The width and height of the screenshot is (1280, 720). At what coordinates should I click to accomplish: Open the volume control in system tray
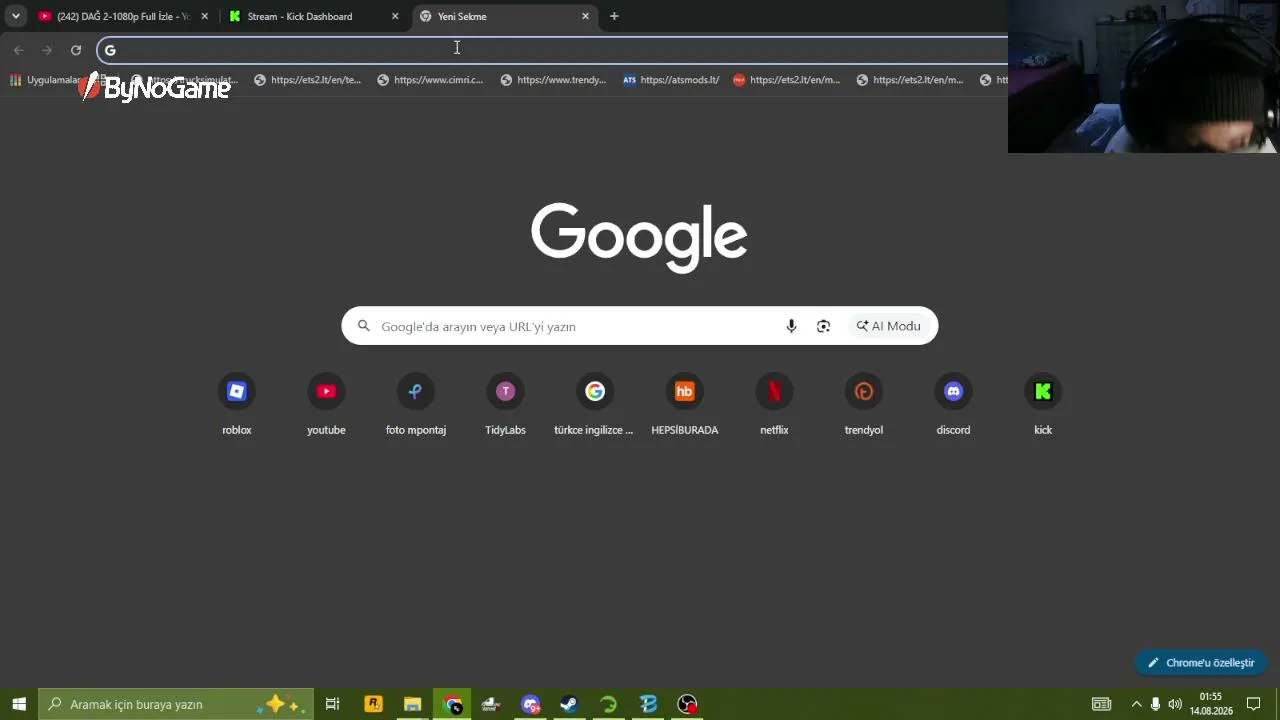point(1175,704)
